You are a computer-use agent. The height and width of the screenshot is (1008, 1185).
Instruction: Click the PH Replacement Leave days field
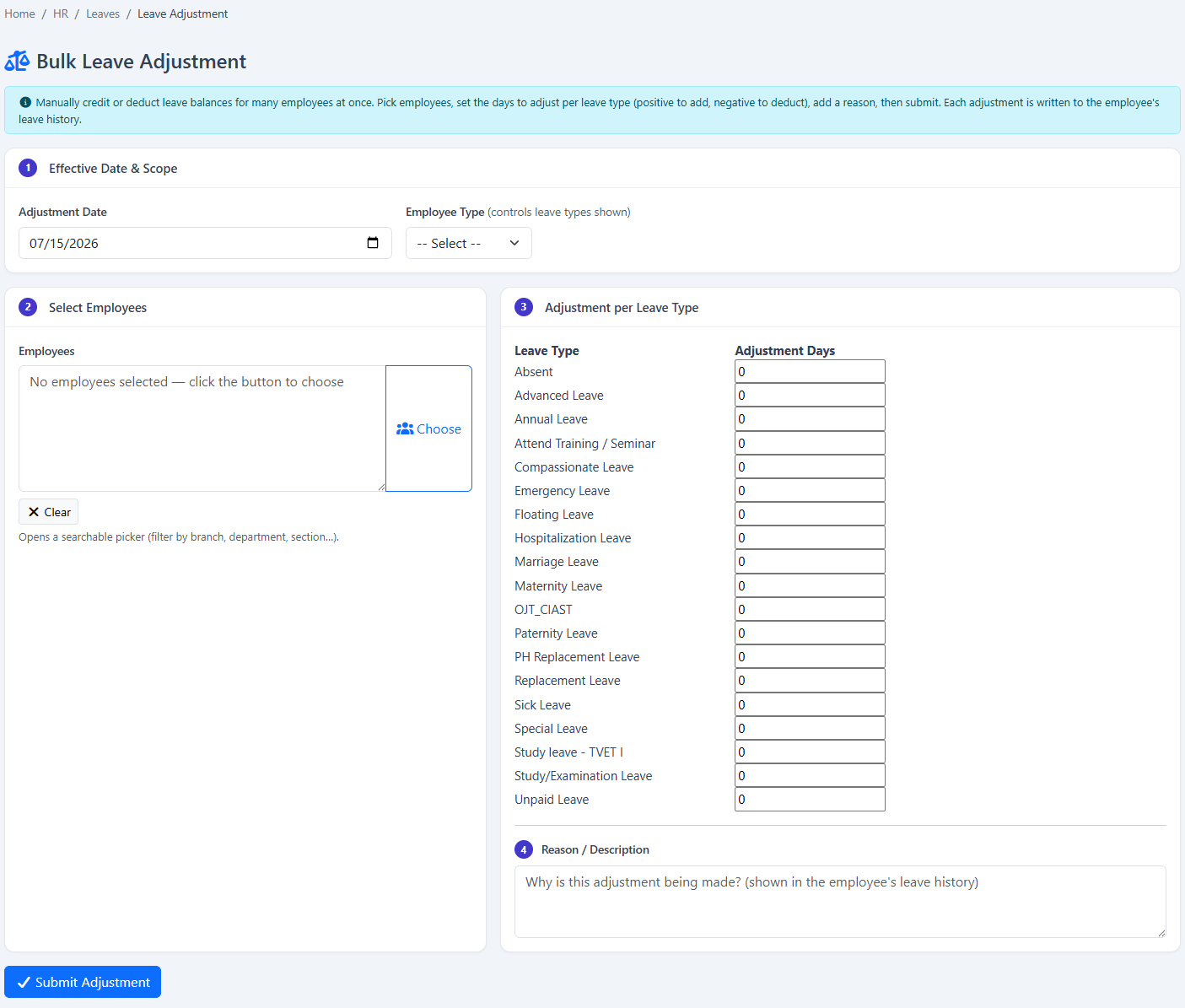810,656
